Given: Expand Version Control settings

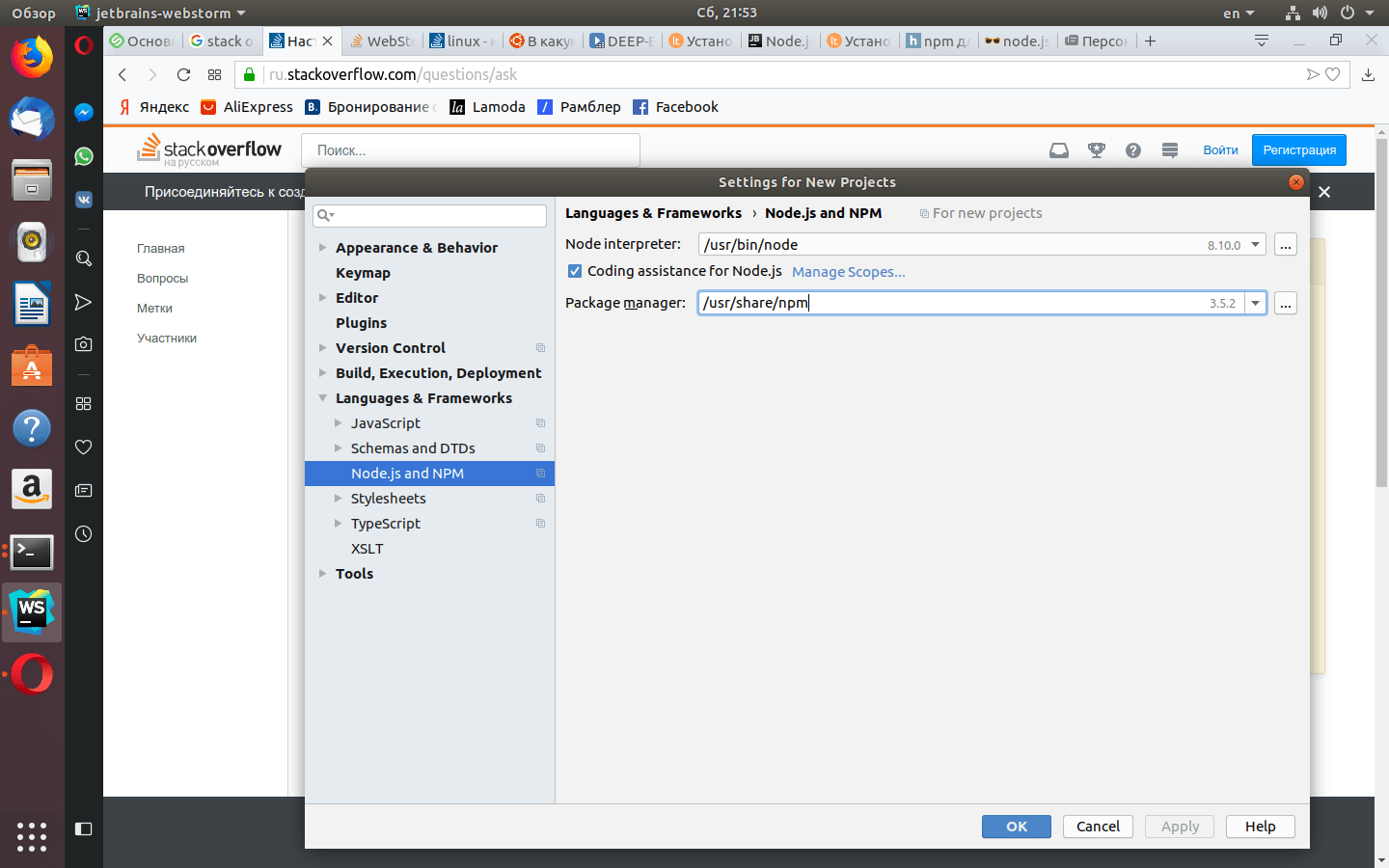Looking at the screenshot, I should coord(322,348).
